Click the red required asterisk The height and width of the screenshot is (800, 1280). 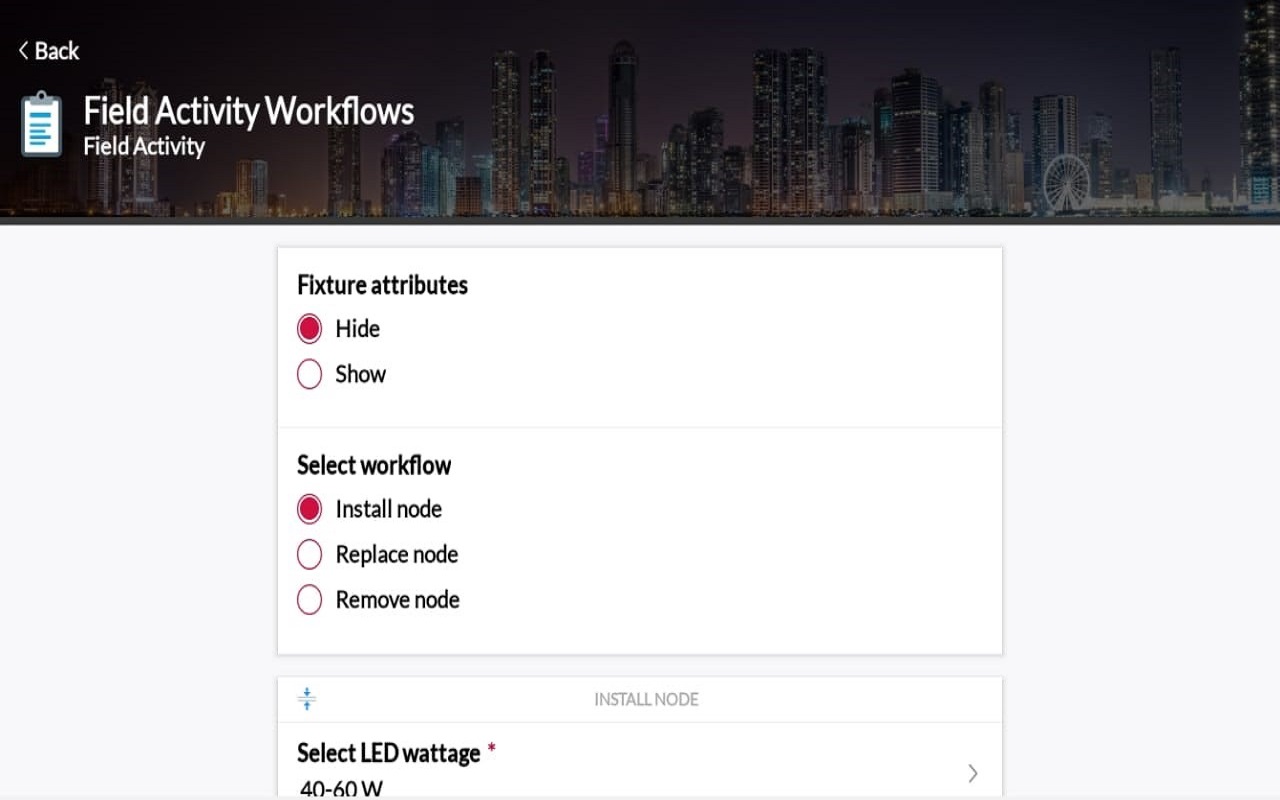pos(491,750)
